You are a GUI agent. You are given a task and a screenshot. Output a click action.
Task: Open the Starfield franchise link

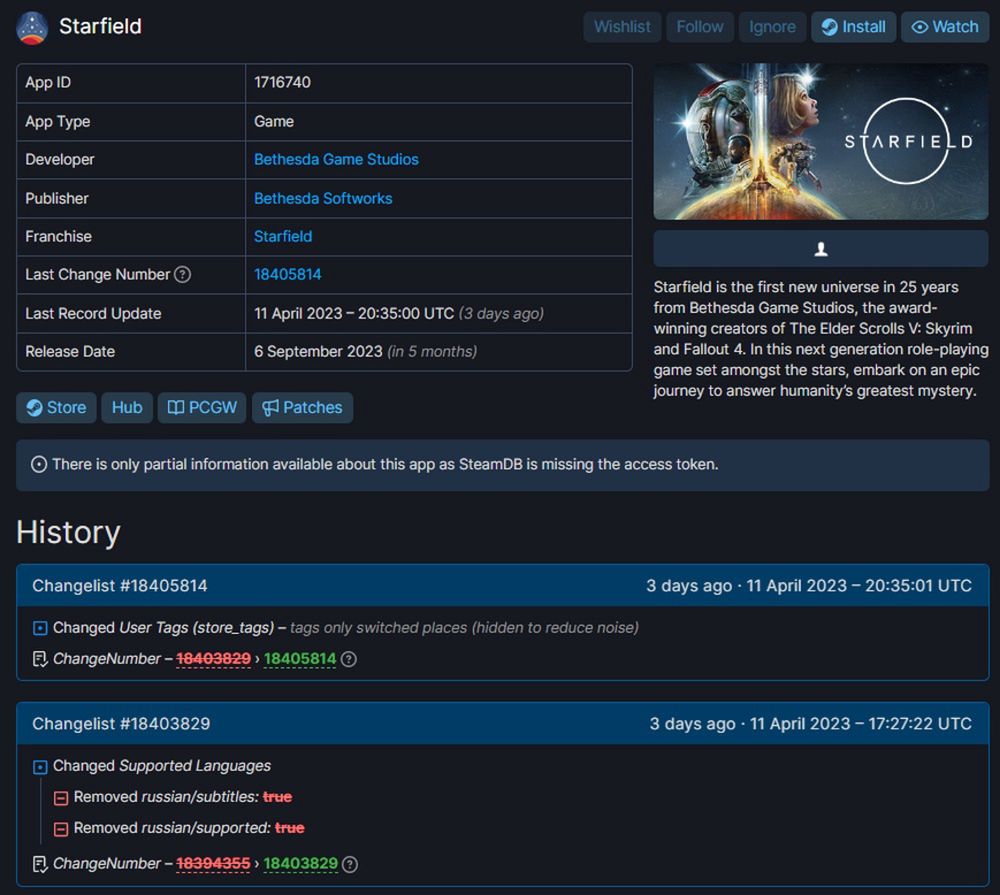(x=283, y=237)
